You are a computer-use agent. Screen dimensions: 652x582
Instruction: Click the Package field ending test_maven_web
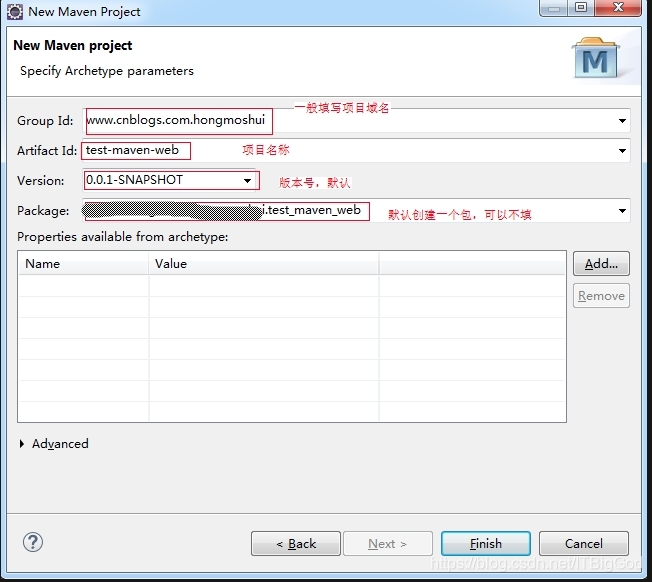356,210
